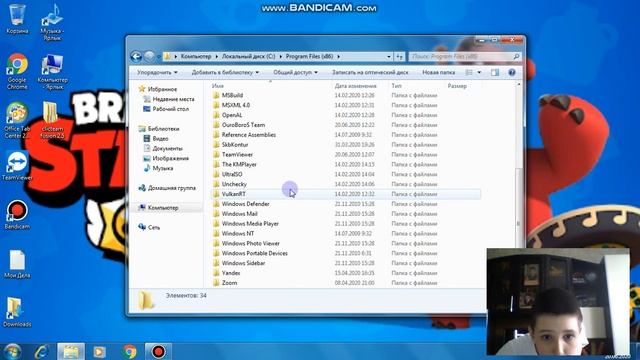Go forward in Explorer navigation
The image size is (640, 360).
(149, 56)
